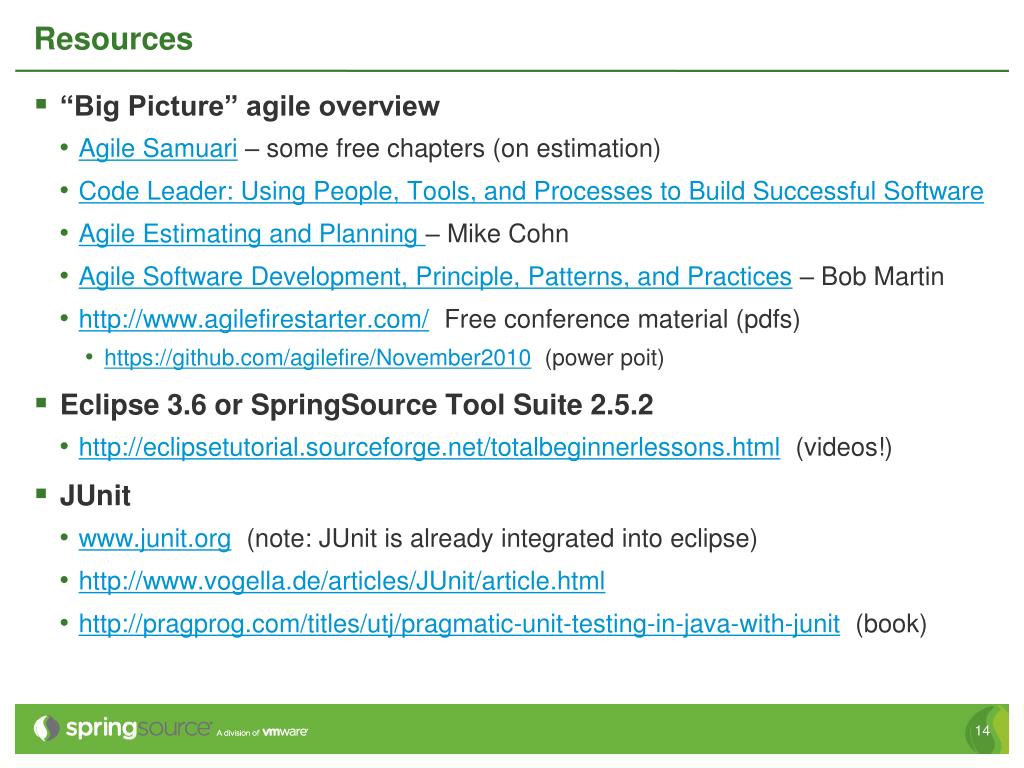Open the vogella JUnit article link
Screen dimensions: 1024x768
point(342,581)
